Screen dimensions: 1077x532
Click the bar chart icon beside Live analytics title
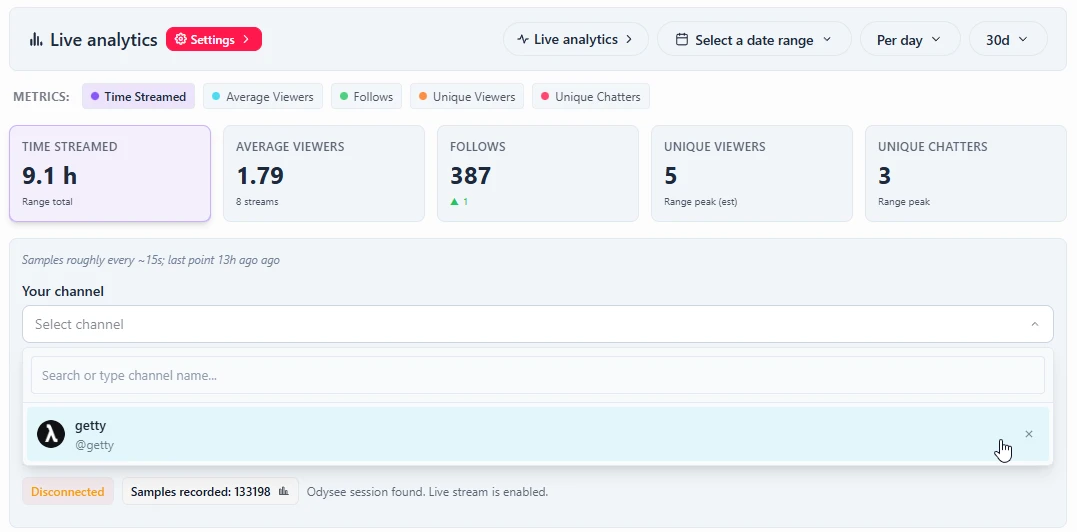pos(36,40)
